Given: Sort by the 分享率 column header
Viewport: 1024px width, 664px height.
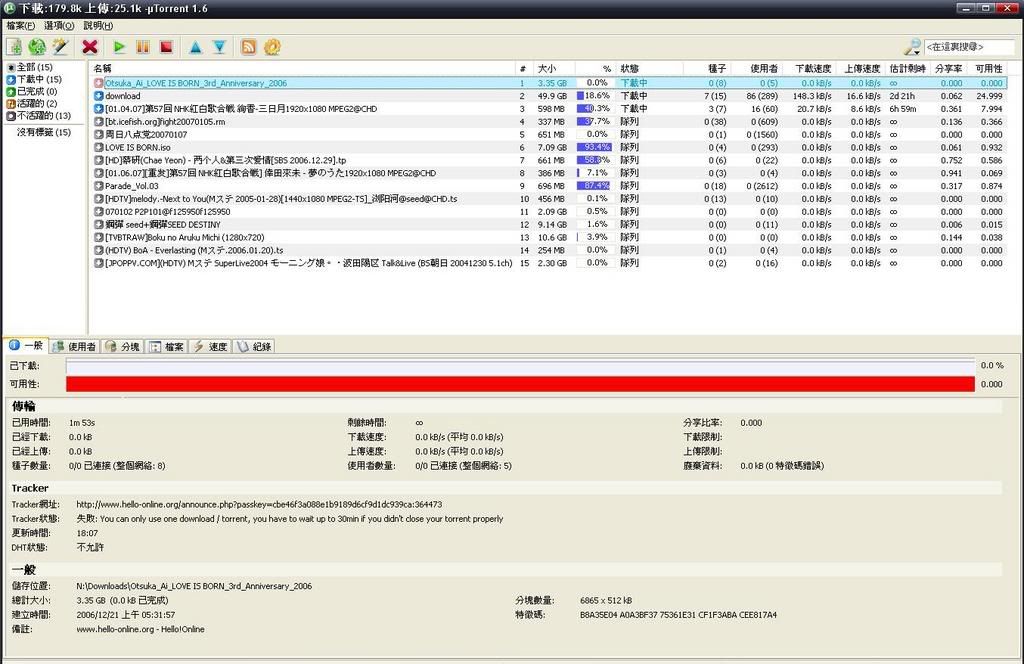Looking at the screenshot, I should point(948,68).
